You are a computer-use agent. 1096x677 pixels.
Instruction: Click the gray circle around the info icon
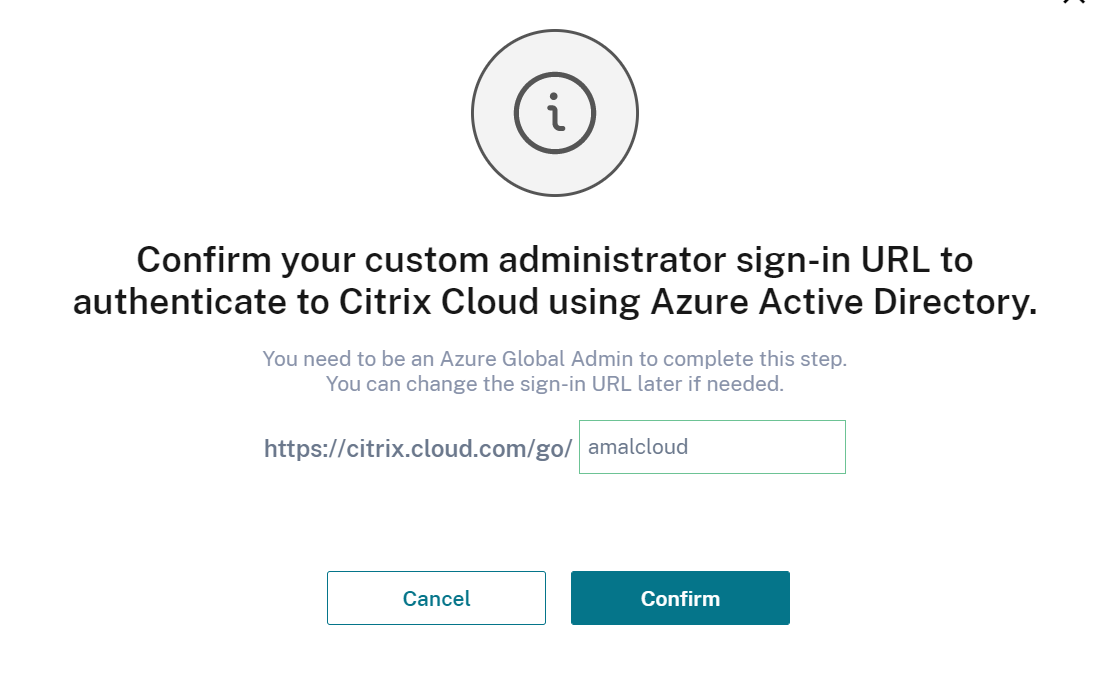(554, 113)
